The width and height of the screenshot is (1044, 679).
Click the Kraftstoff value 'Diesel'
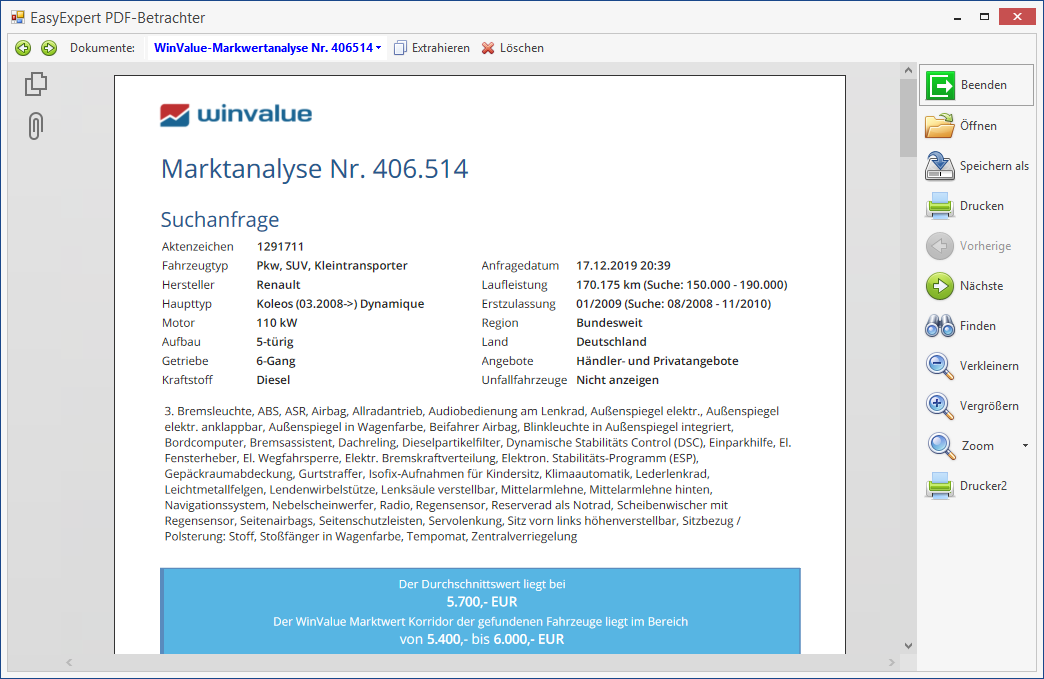273,380
